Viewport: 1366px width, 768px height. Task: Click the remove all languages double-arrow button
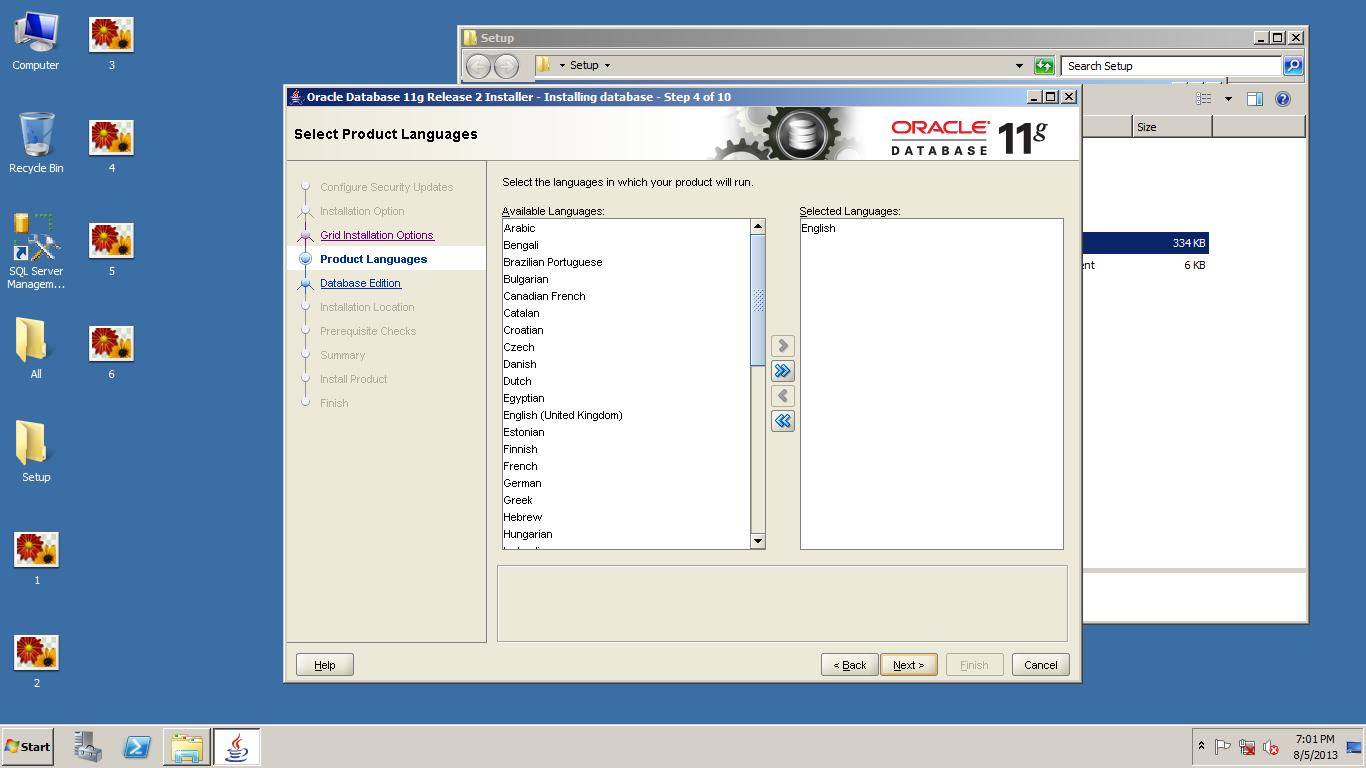pos(783,421)
